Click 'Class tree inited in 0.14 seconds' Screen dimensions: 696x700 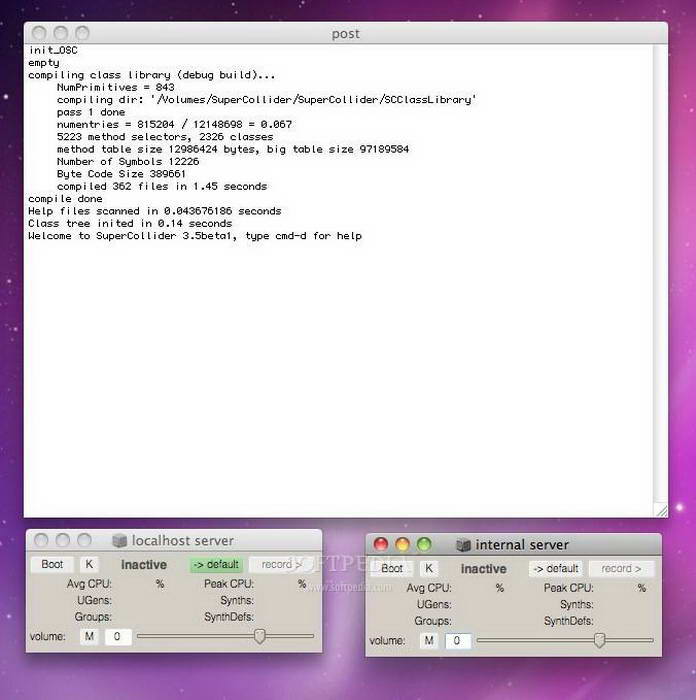130,223
